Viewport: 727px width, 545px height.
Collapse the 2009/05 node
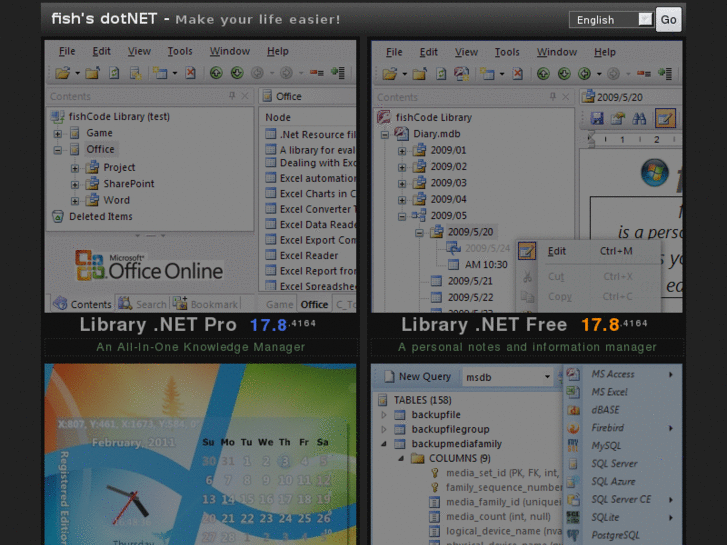click(402, 216)
